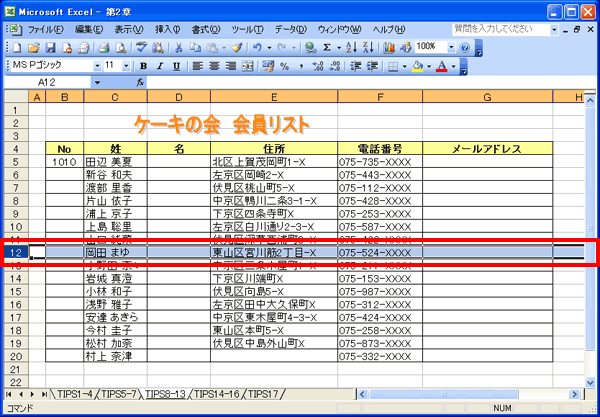Click the Undo arrow icon
The width and height of the screenshot is (600, 417).
click(258, 48)
